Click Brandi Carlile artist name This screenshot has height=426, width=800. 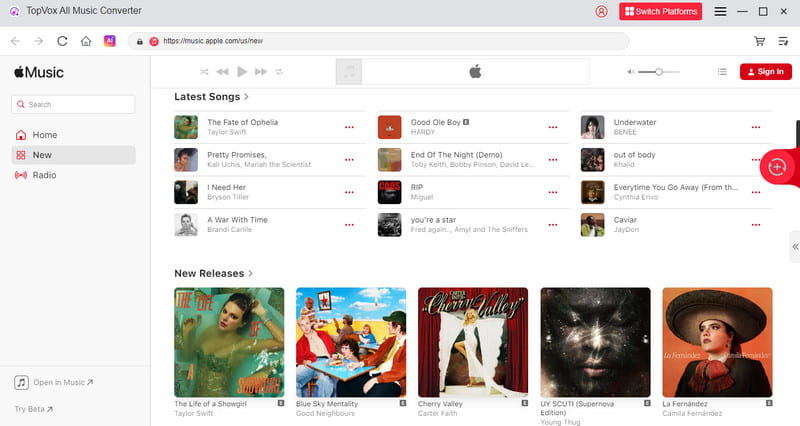coord(229,230)
